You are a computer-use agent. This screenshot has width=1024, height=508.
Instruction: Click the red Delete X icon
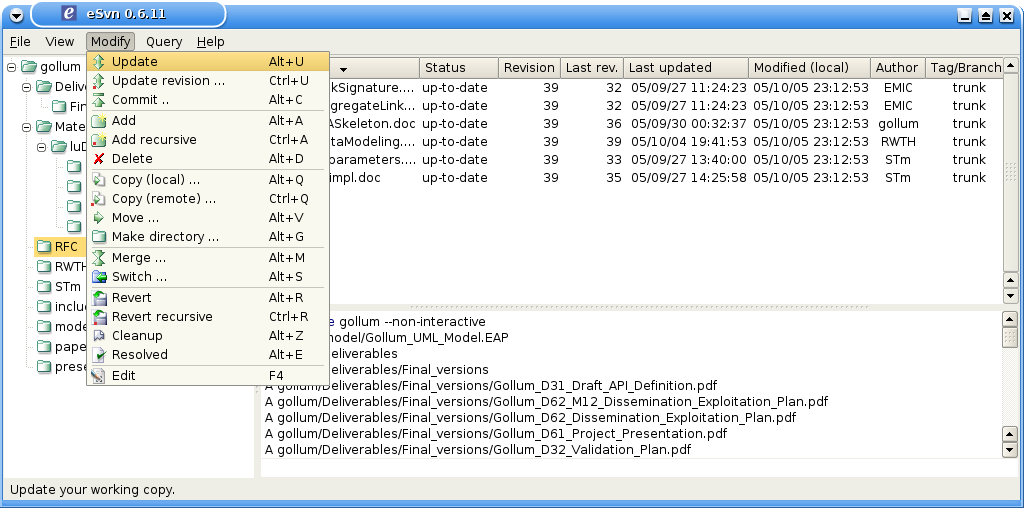(99, 159)
